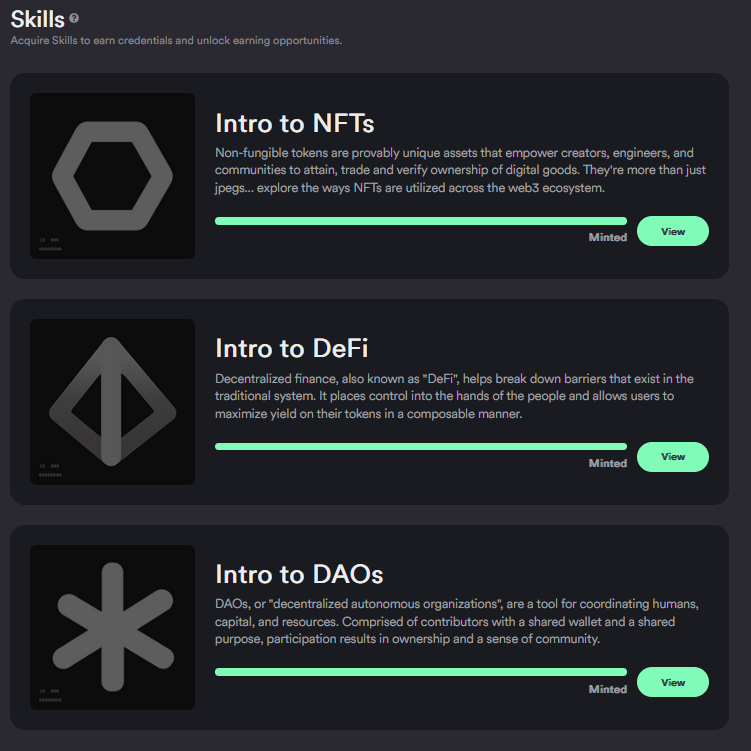The width and height of the screenshot is (751, 751).
Task: Click the Intro to NFTs progress bar
Action: coord(421,221)
